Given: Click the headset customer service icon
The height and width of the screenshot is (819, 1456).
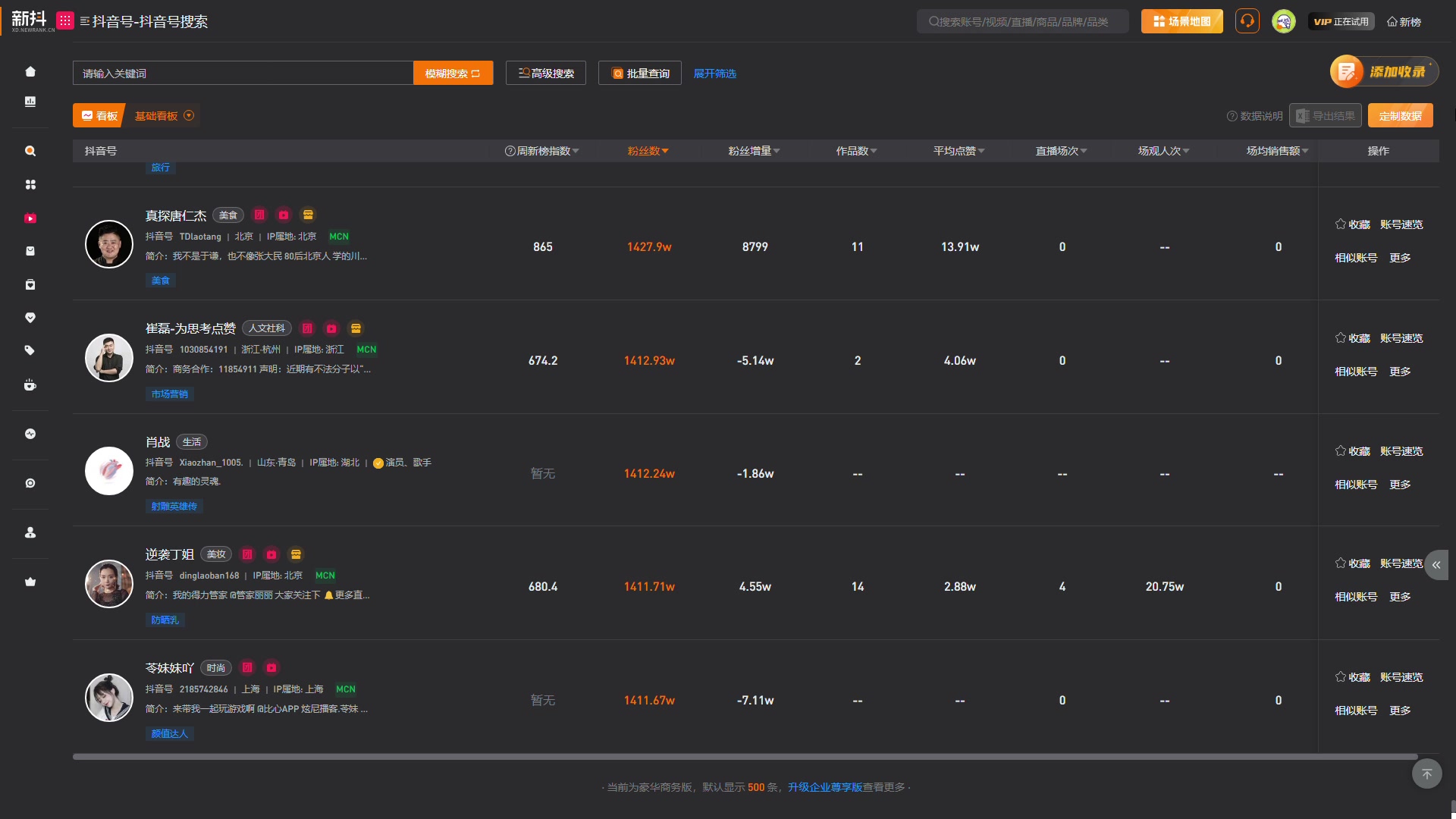Looking at the screenshot, I should (1247, 21).
